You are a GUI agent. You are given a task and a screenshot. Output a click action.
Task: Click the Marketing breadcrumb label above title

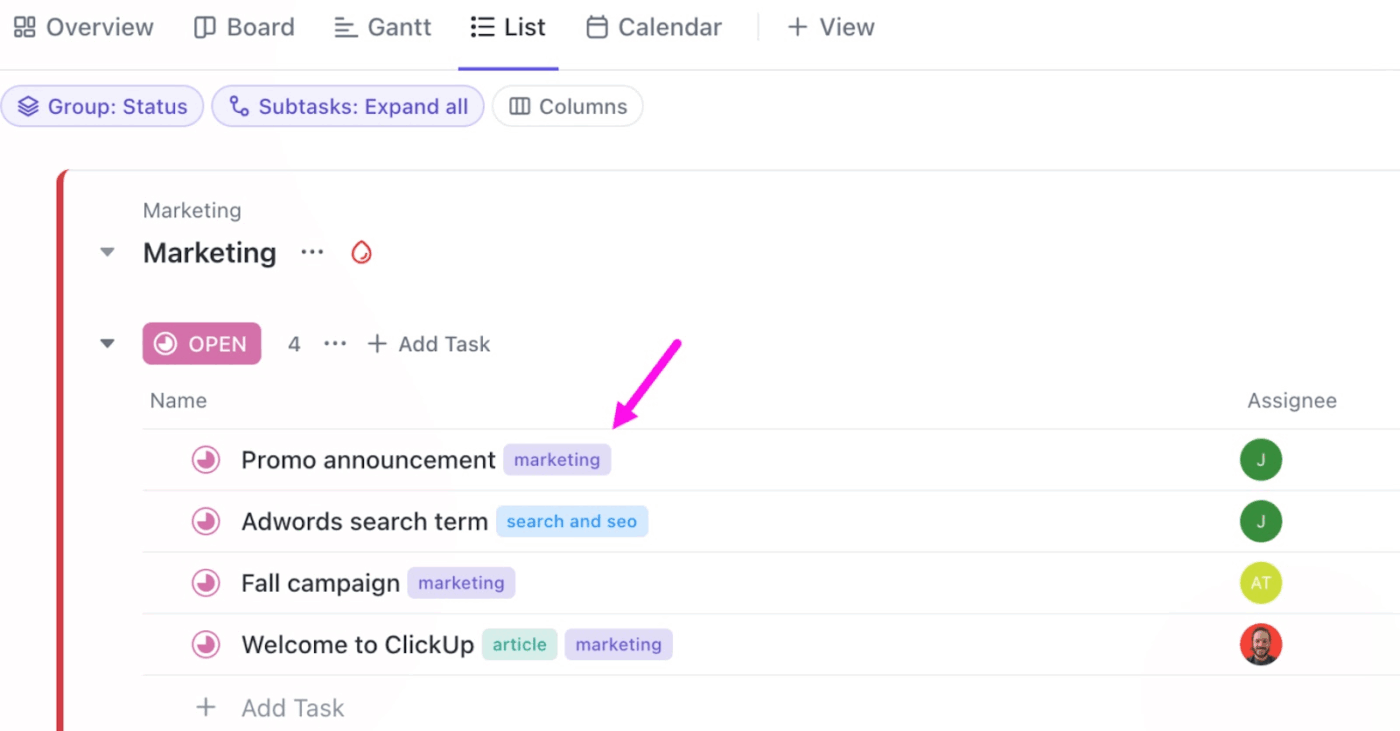tap(192, 211)
